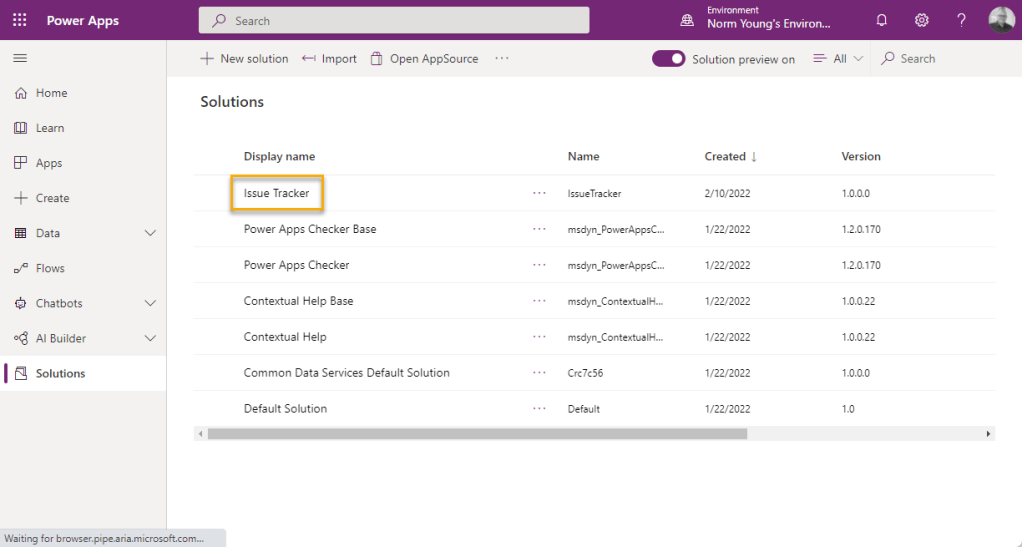
Task: Click the environment globe icon
Action: tap(687, 20)
